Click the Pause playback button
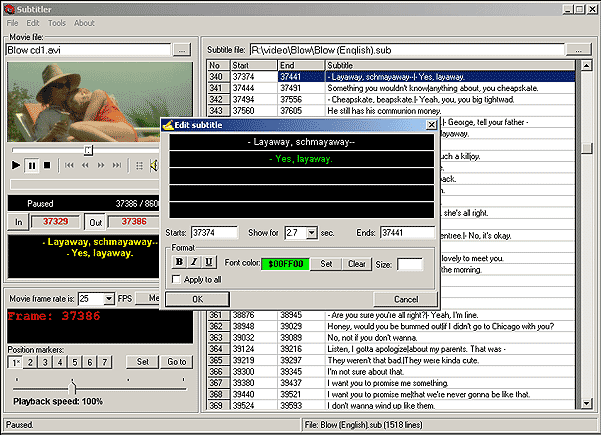 click(32, 165)
